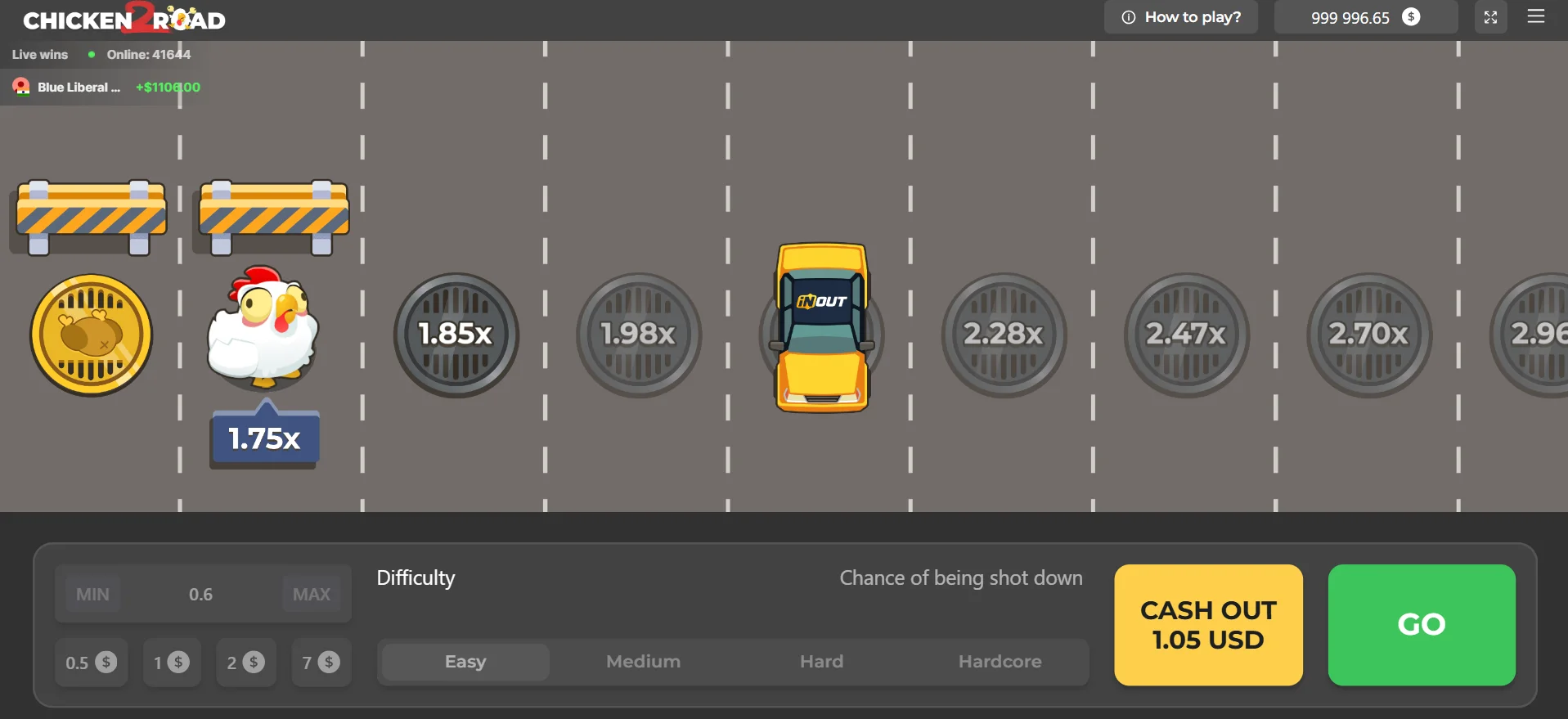Click the first striped road barrier
Viewport: 1568px width, 719px height.
pyautogui.click(x=92, y=218)
